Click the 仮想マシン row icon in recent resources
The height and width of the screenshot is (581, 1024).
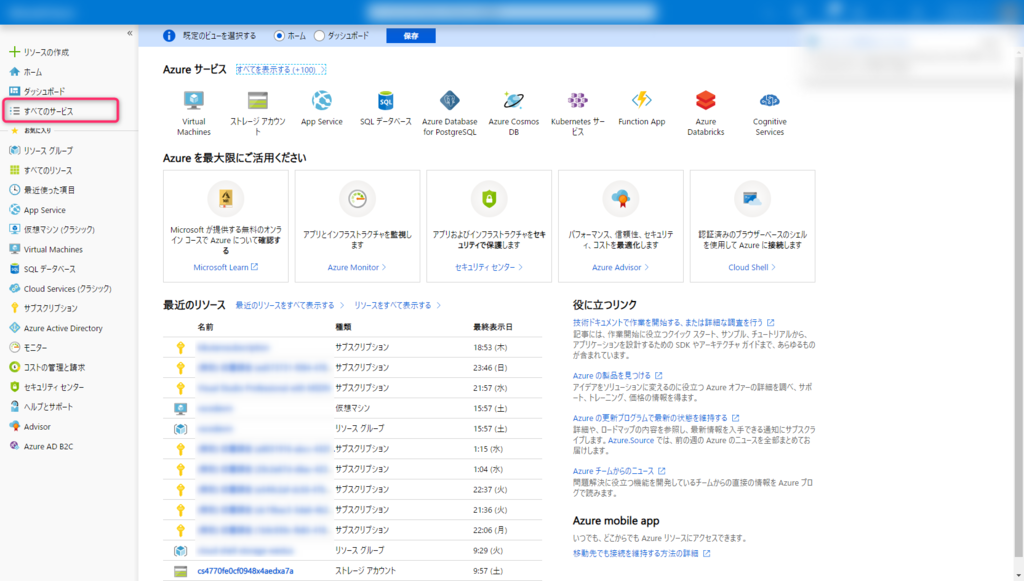coord(180,409)
